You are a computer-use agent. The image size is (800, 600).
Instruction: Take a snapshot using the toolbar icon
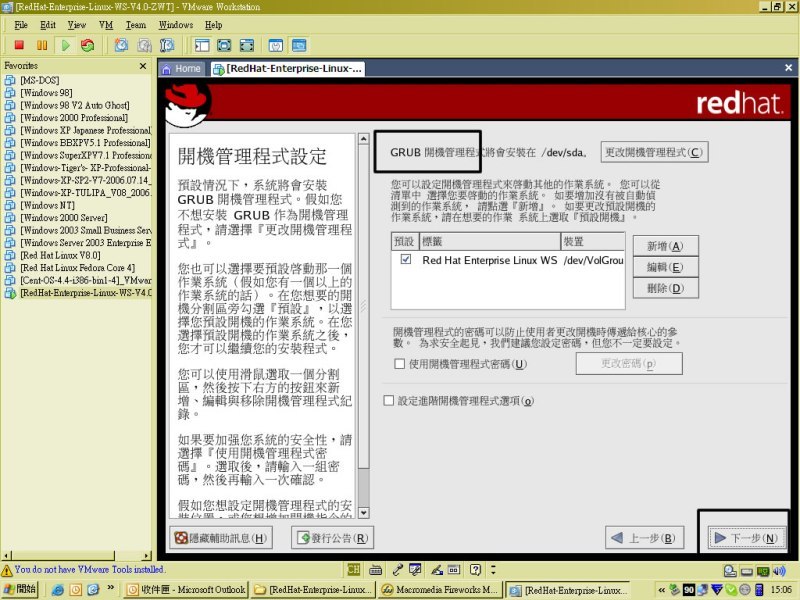(x=121, y=45)
